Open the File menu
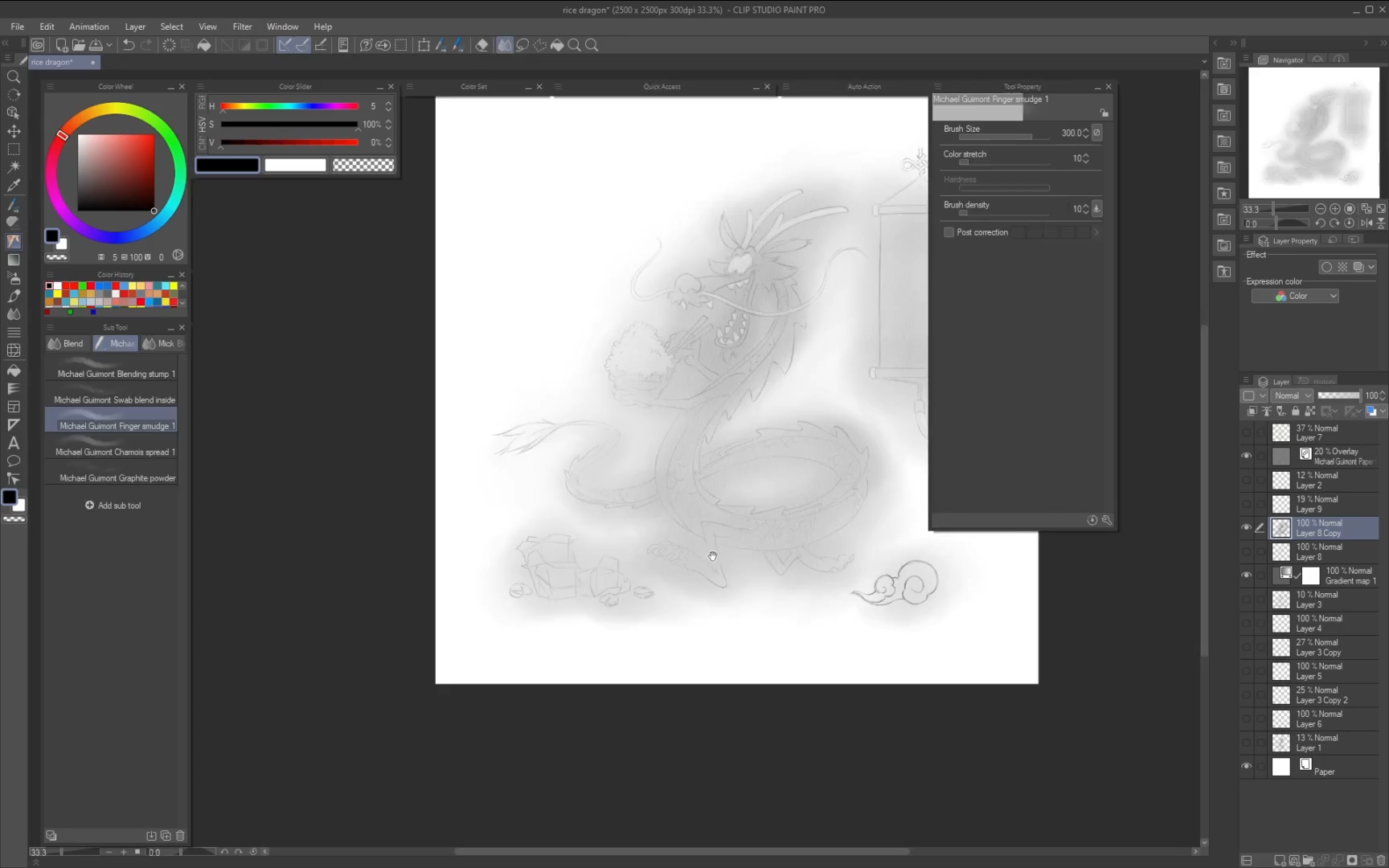This screenshot has height=868, width=1389. (17, 27)
